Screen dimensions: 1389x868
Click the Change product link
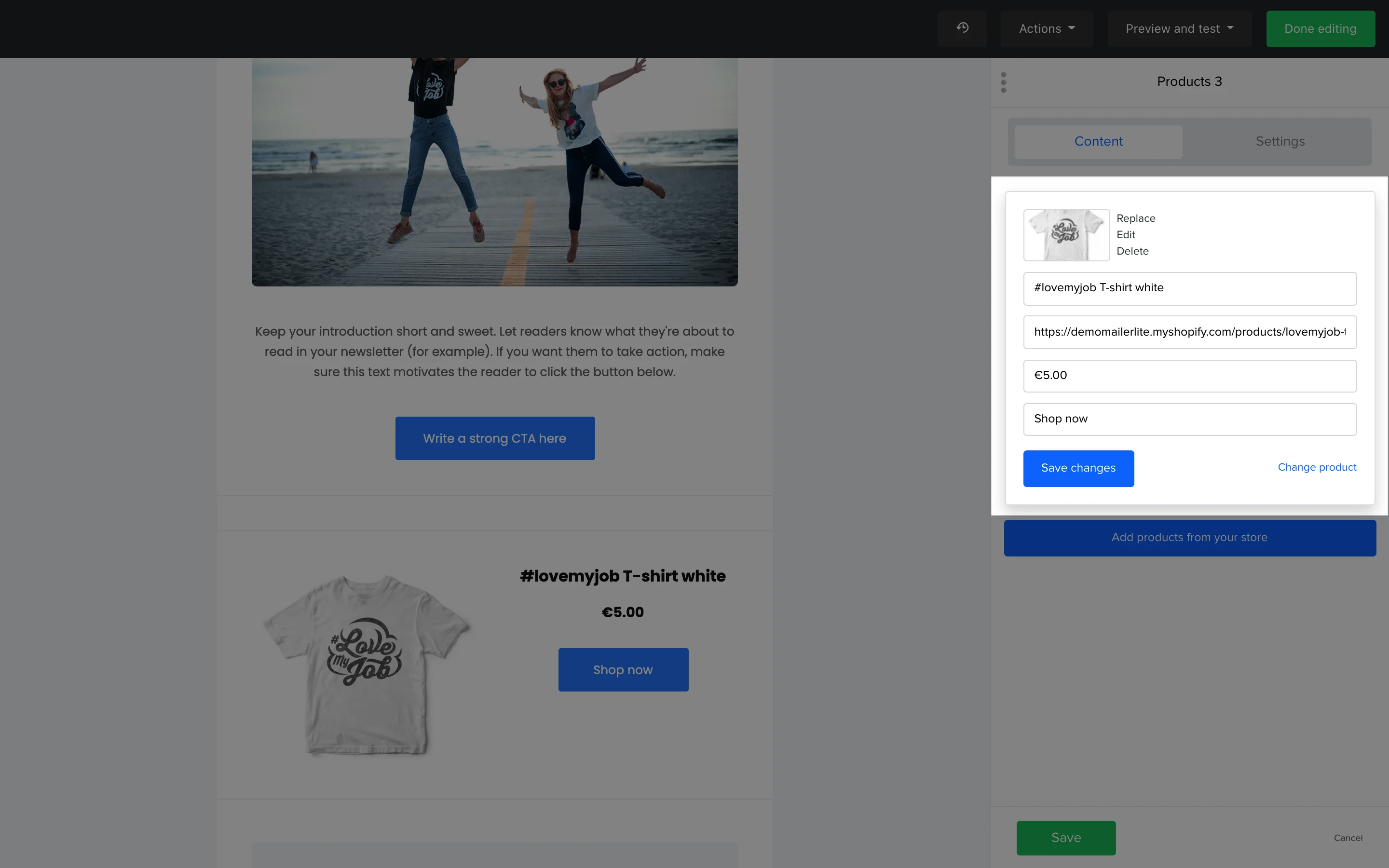tap(1316, 467)
